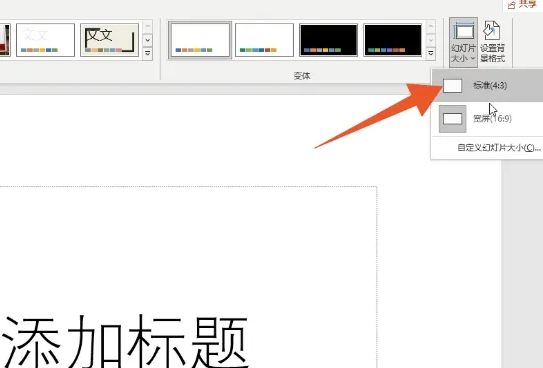Image resolution: width=543 pixels, height=368 pixels.
Task: Select the black variant with blue-orange colors
Action: tap(328, 40)
